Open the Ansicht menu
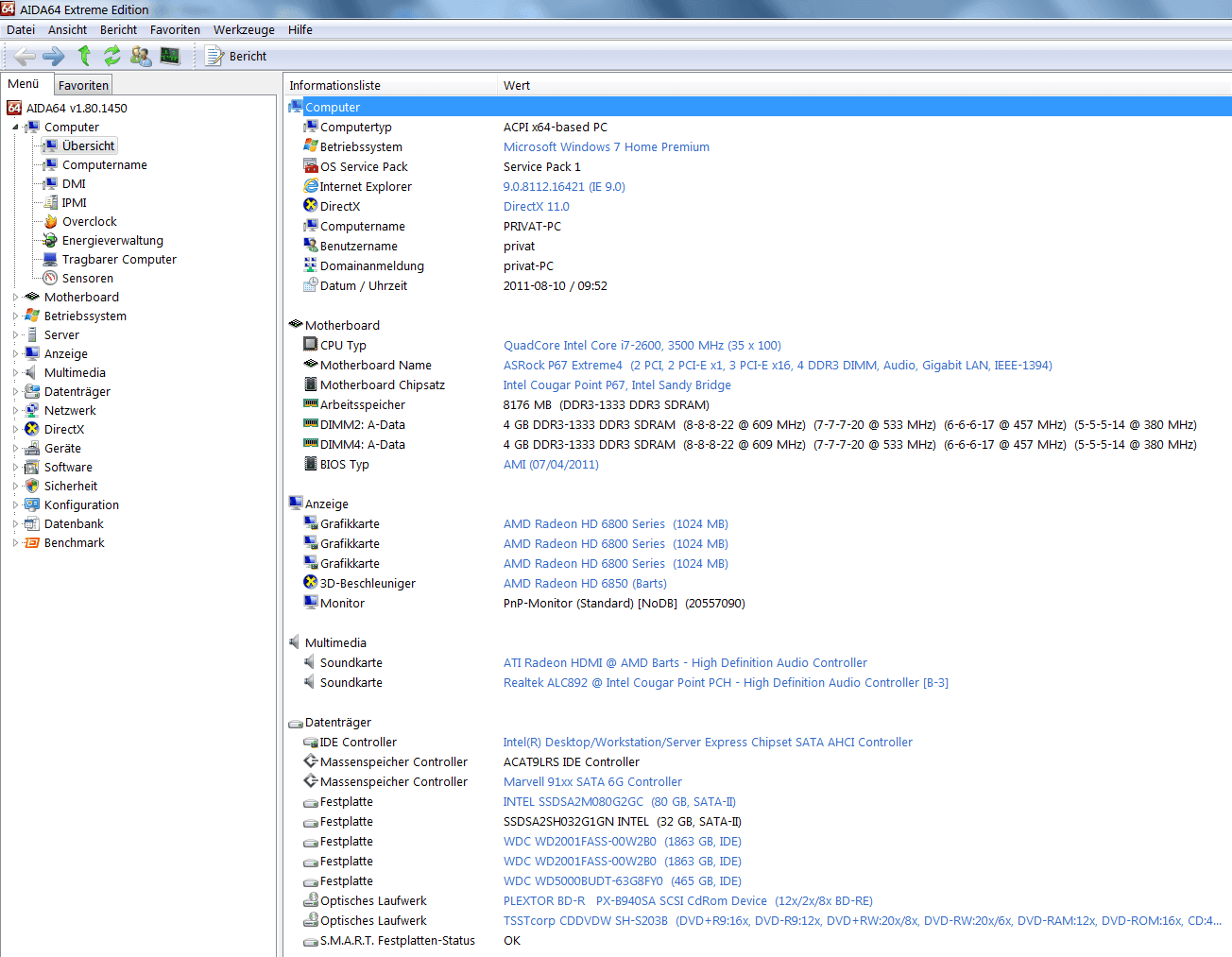The width and height of the screenshot is (1232, 957). (x=68, y=30)
